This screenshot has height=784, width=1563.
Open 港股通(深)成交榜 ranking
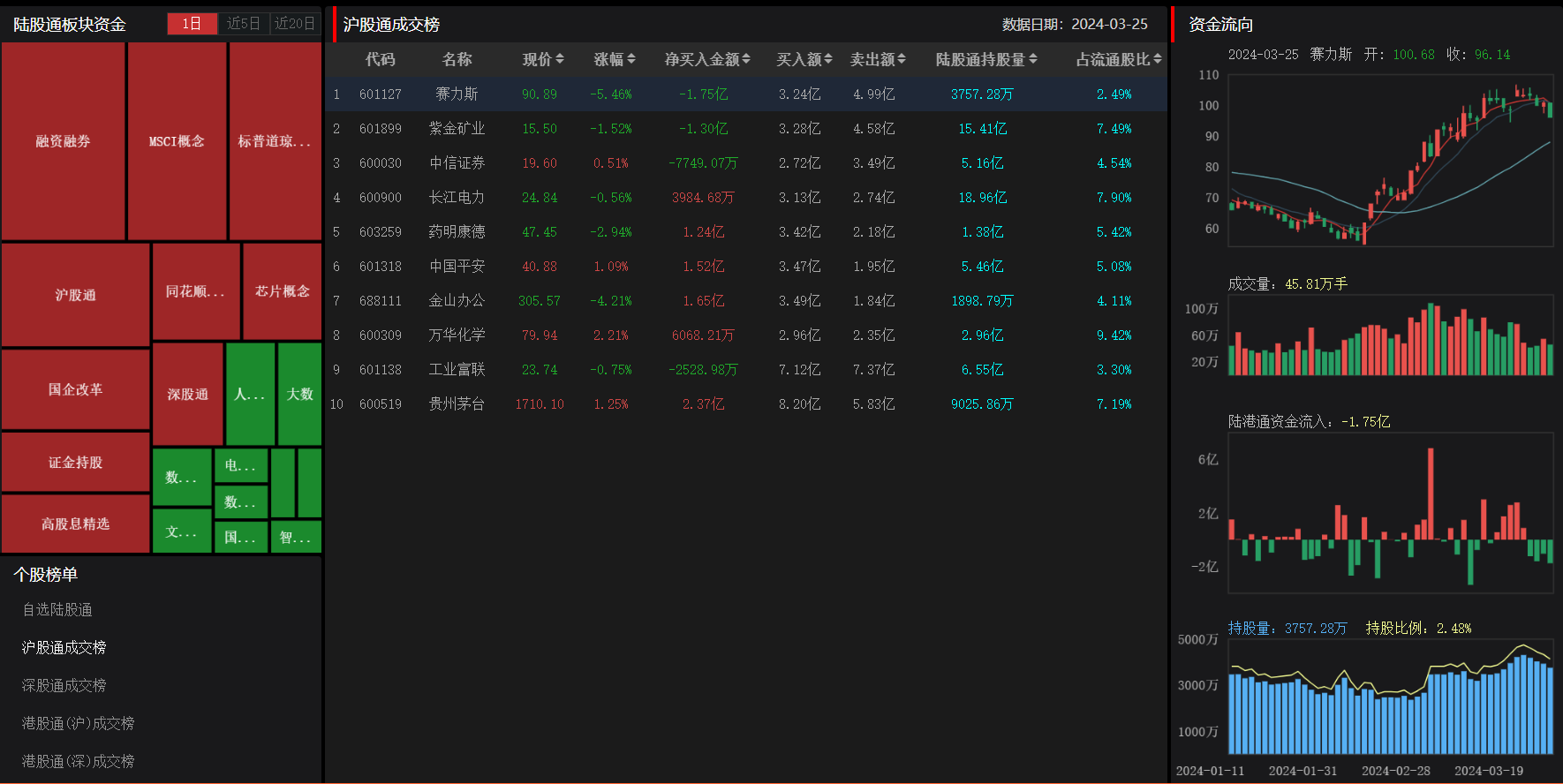[78, 762]
